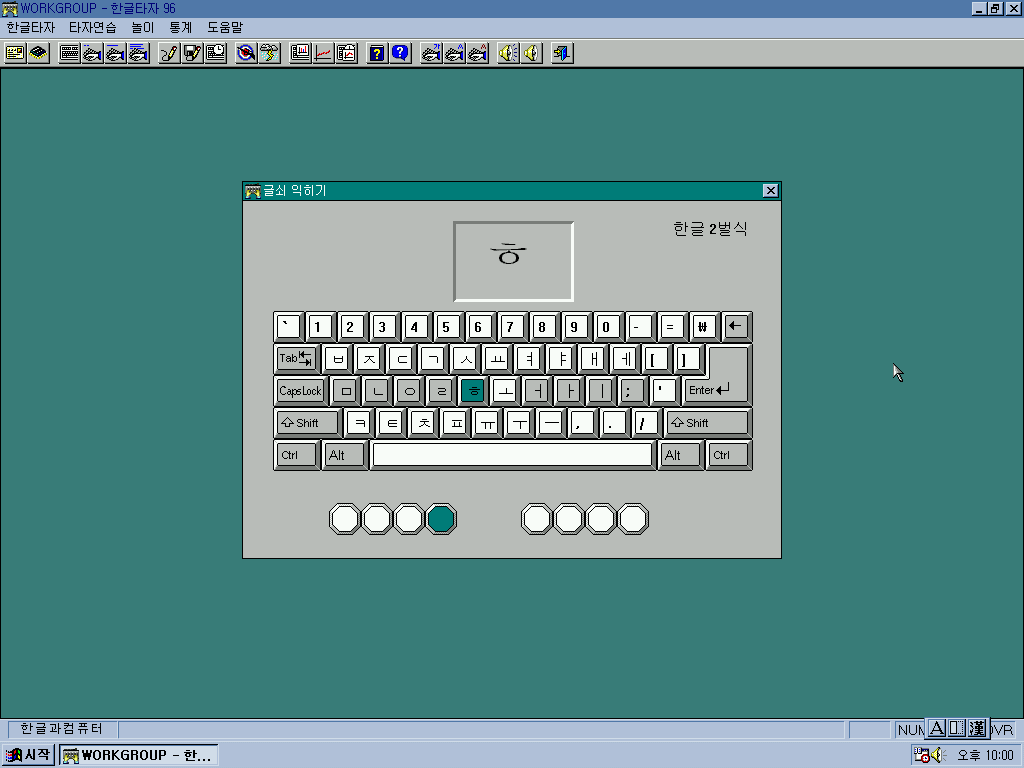Click the ㅗ key on virtual keyboard
This screenshot has height=768, width=1024.
coord(505,391)
